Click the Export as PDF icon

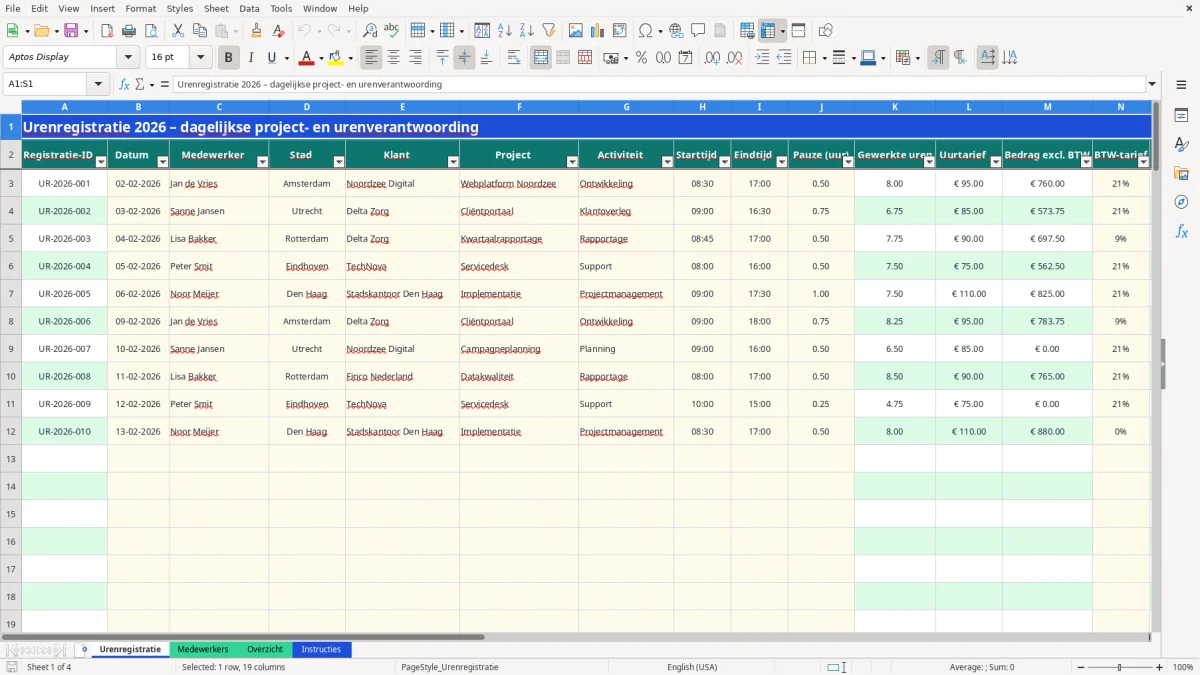click(107, 31)
